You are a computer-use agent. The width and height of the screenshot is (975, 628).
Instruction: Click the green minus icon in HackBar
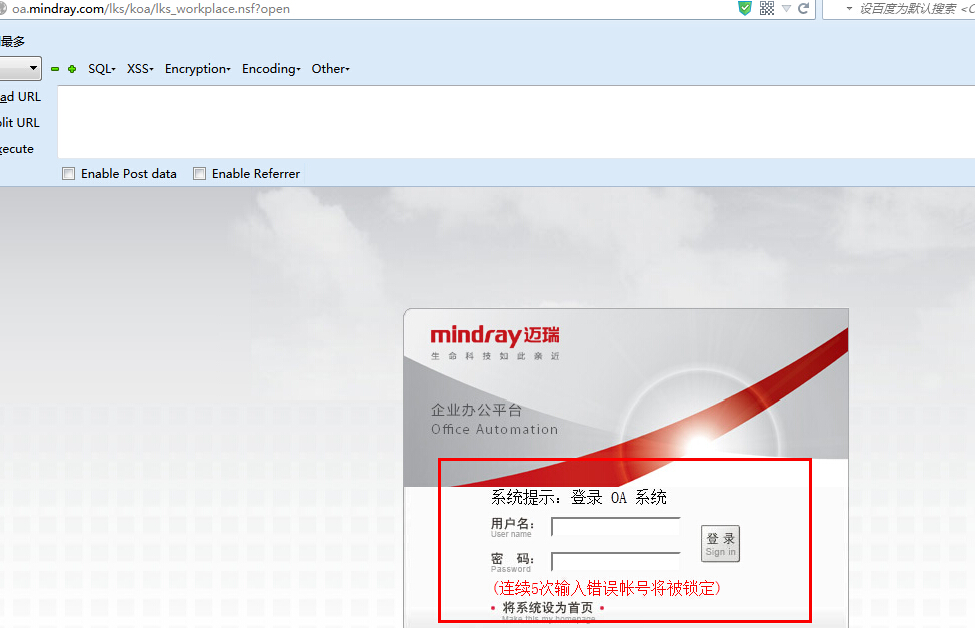point(55,69)
